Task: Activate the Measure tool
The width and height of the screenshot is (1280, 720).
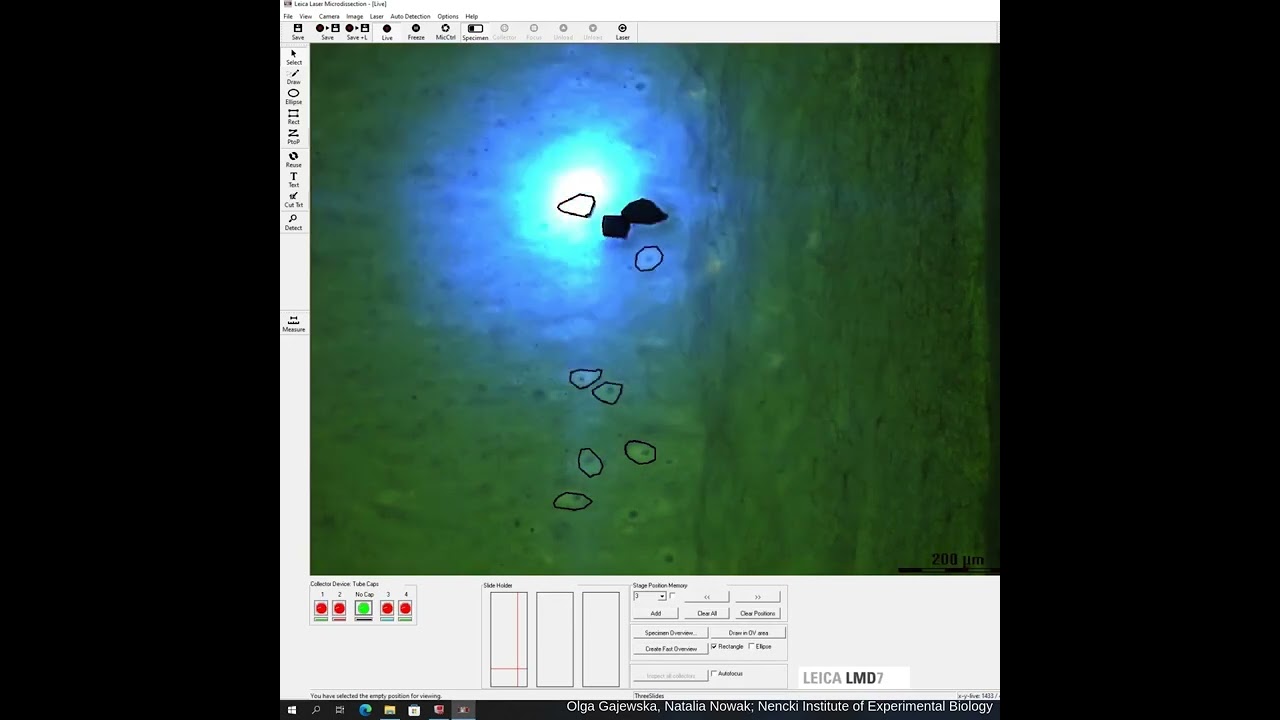Action: point(293,324)
